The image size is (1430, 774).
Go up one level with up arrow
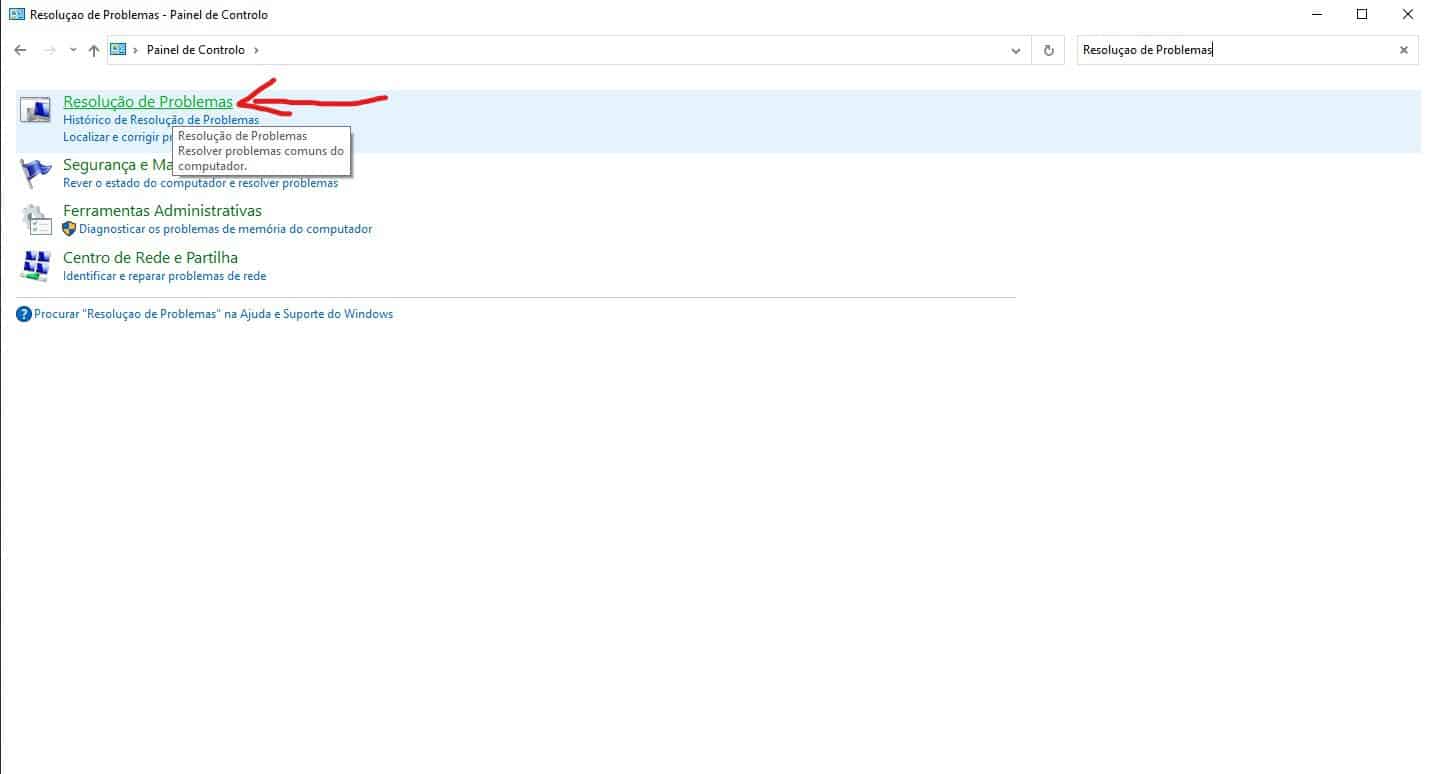click(93, 50)
